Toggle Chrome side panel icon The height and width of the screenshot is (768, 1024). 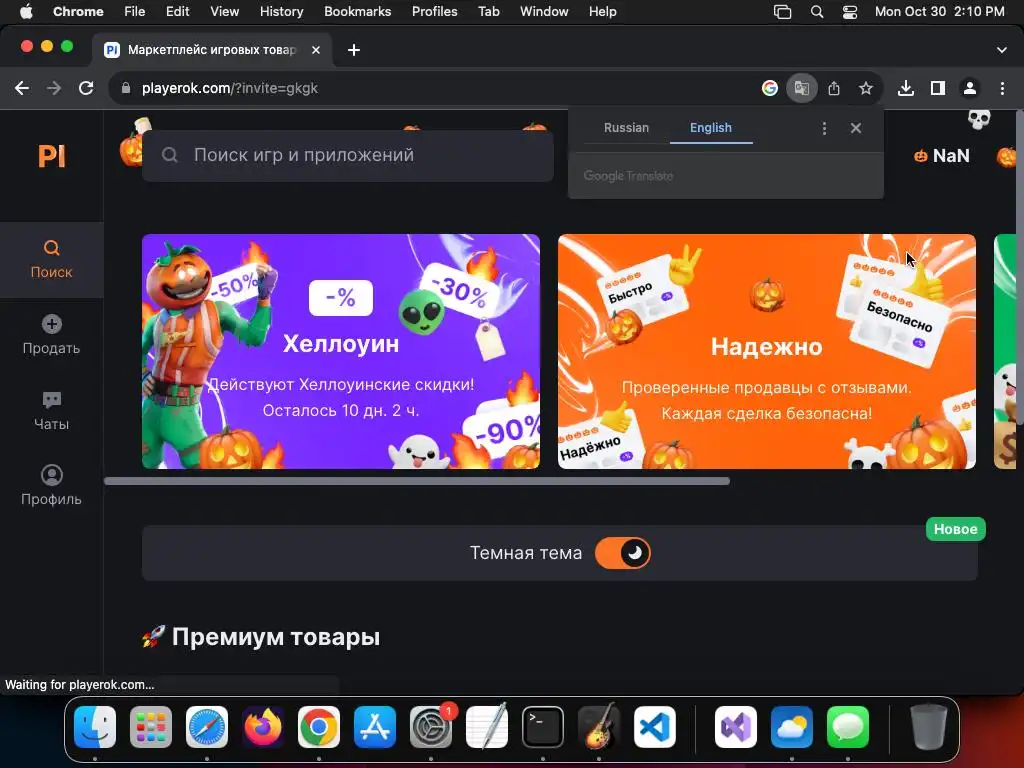point(938,88)
